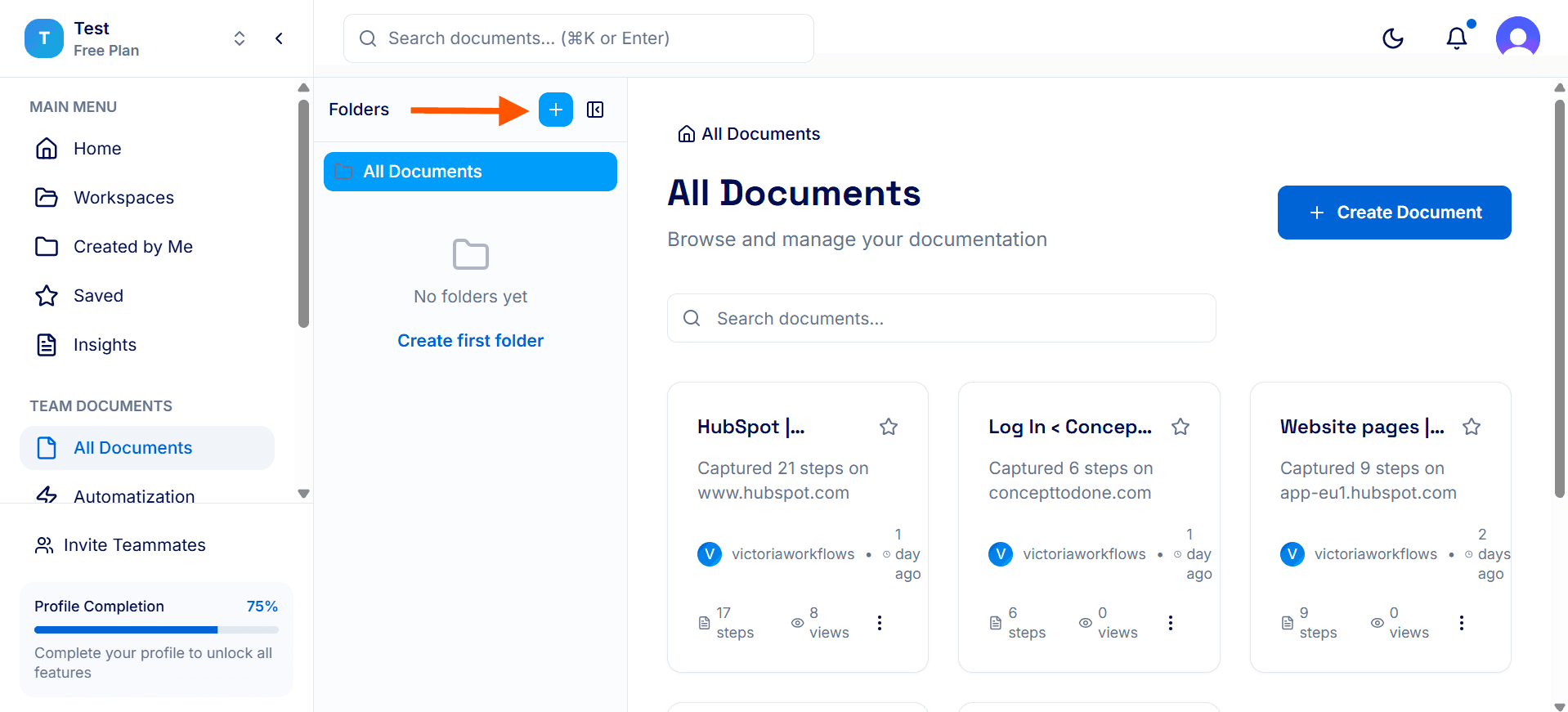Click the Insights document icon

coord(47,345)
